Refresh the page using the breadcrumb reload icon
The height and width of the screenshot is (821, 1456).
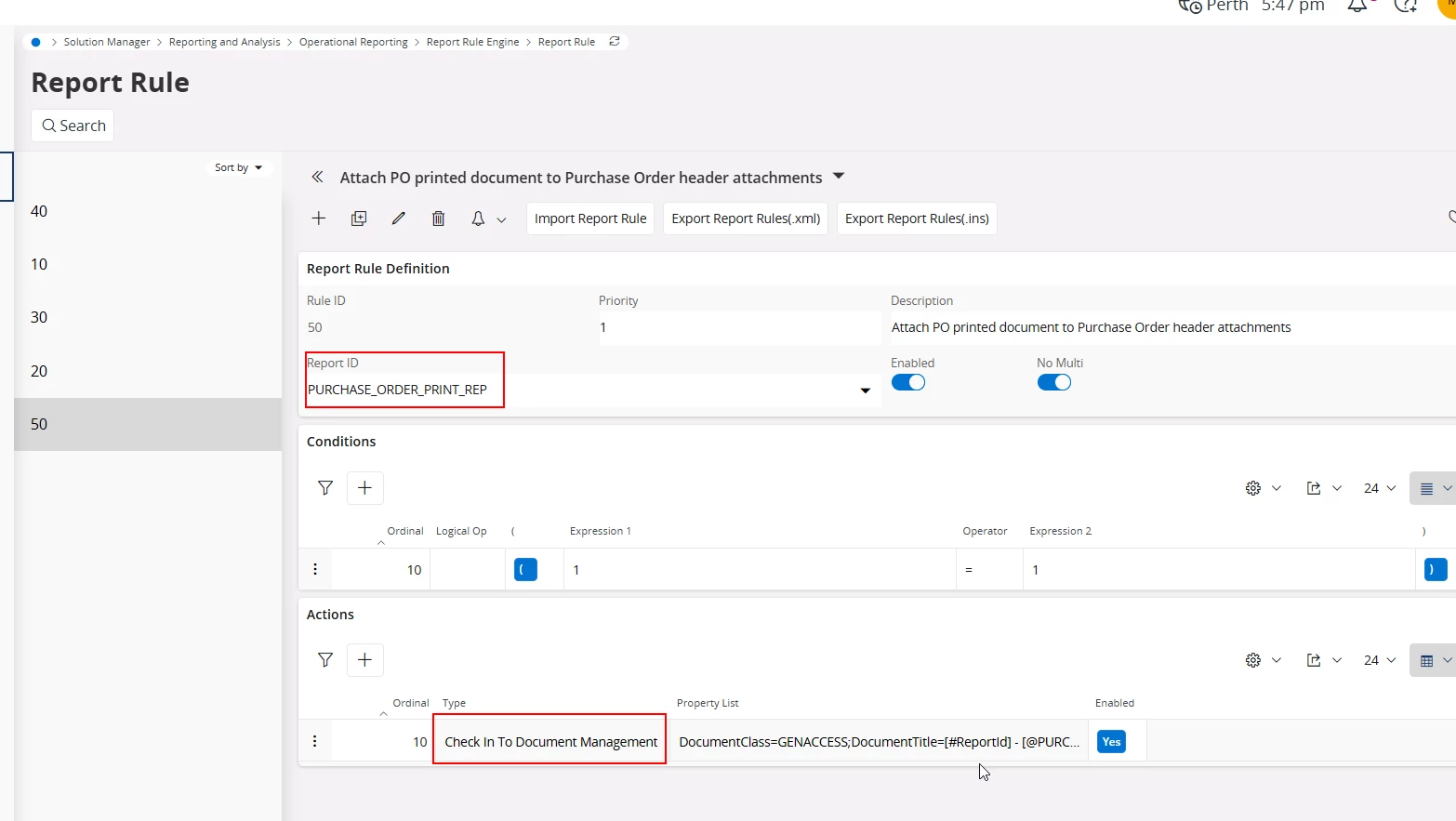coord(615,42)
